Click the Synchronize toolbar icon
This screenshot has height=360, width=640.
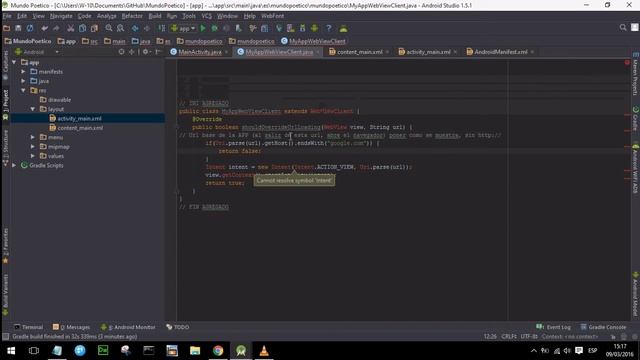(x=30, y=28)
